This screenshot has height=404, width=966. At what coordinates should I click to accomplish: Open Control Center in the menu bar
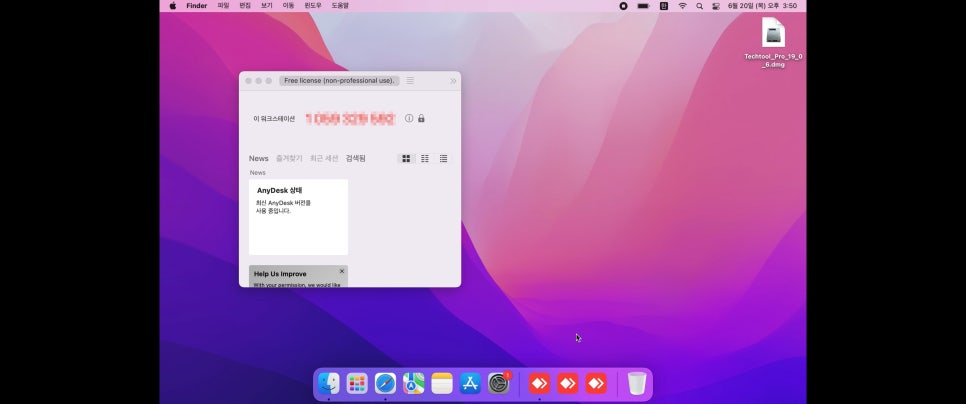(716, 6)
